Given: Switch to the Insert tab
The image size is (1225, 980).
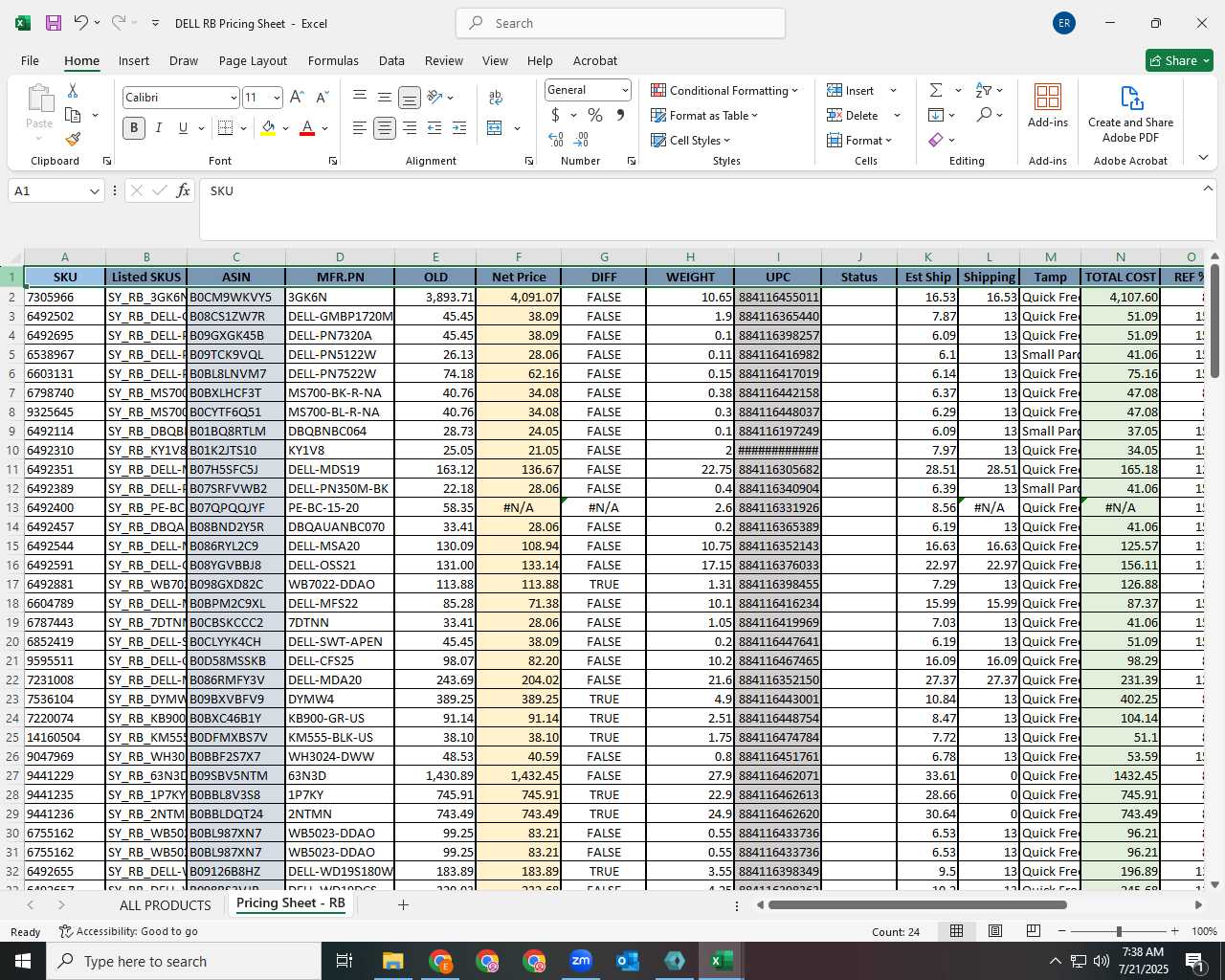Looking at the screenshot, I should [134, 60].
